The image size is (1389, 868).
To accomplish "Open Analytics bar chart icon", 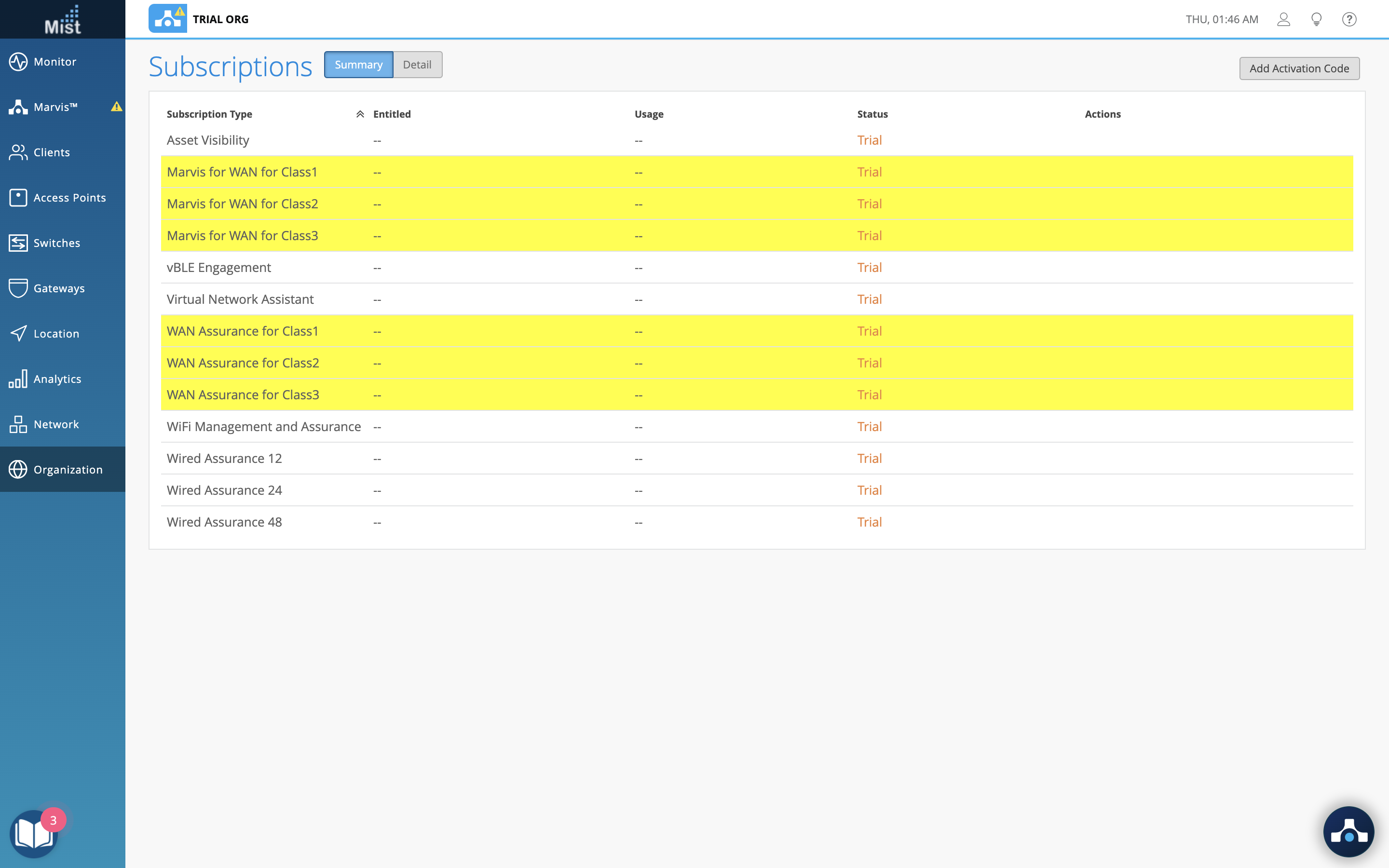I will pos(18,379).
